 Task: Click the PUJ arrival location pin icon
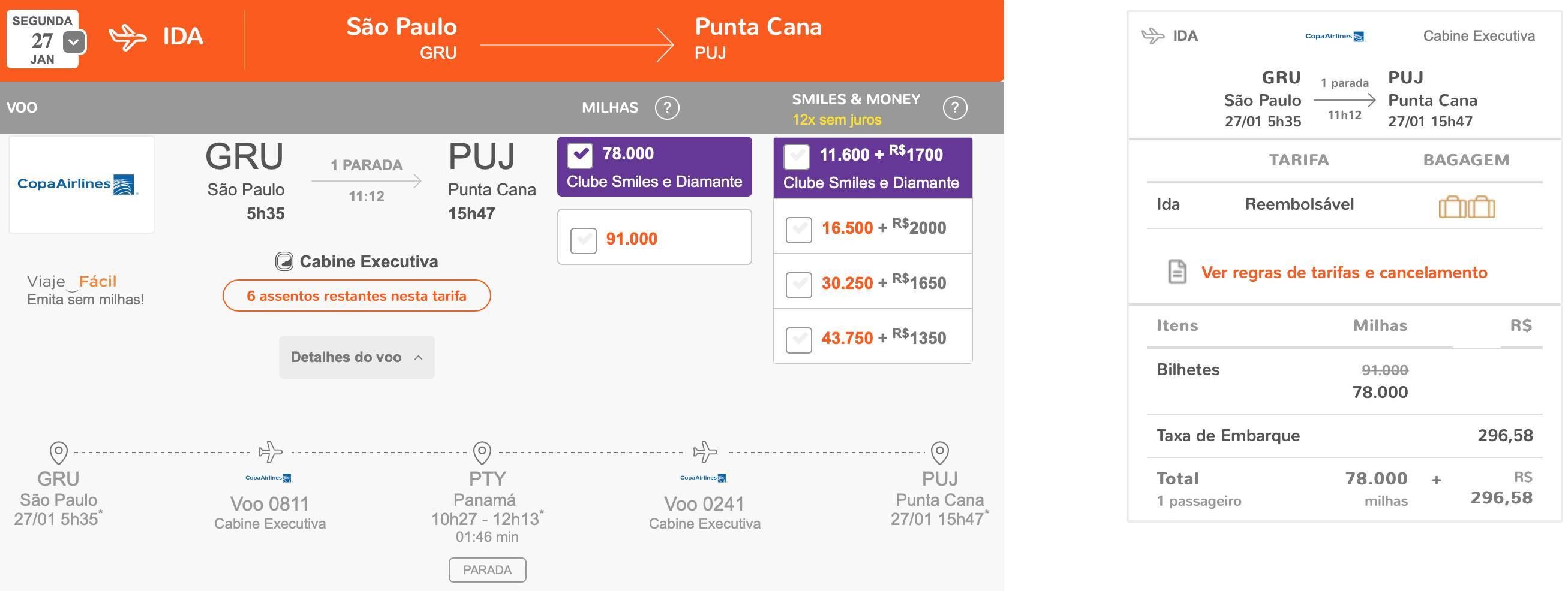tap(940, 453)
